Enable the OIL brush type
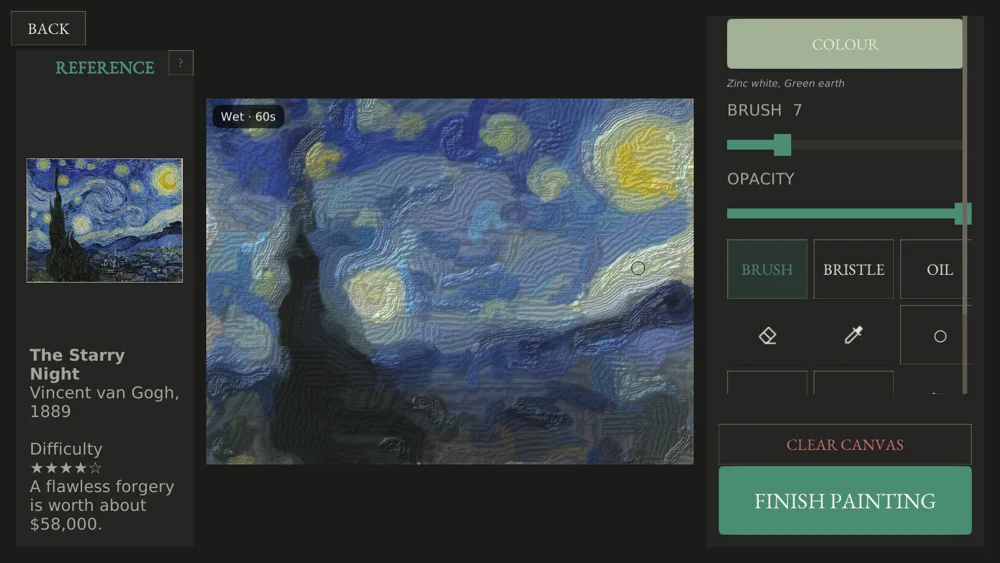1000x563 pixels. (939, 269)
